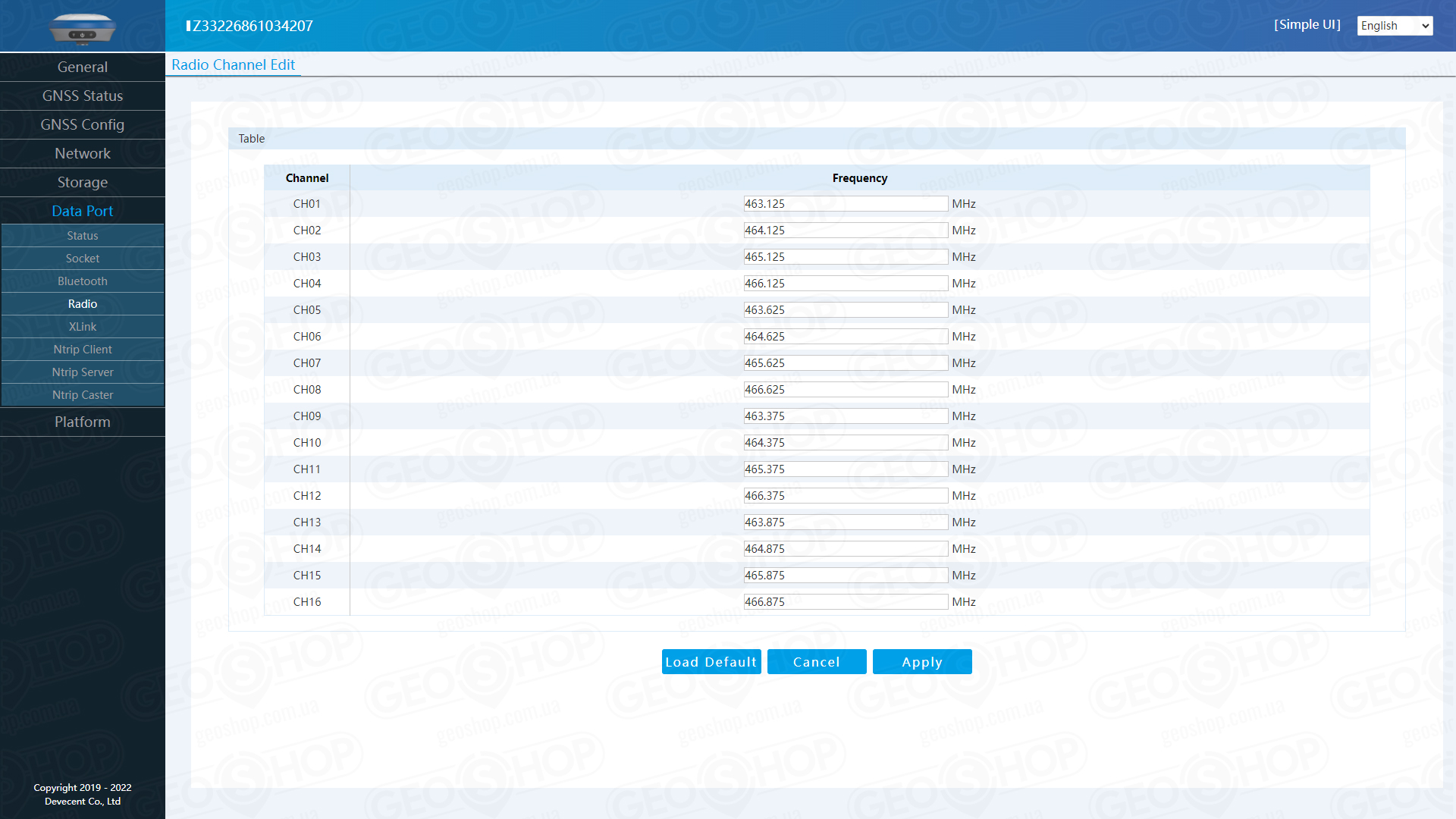Select Bluetooth under Data Port

82,281
